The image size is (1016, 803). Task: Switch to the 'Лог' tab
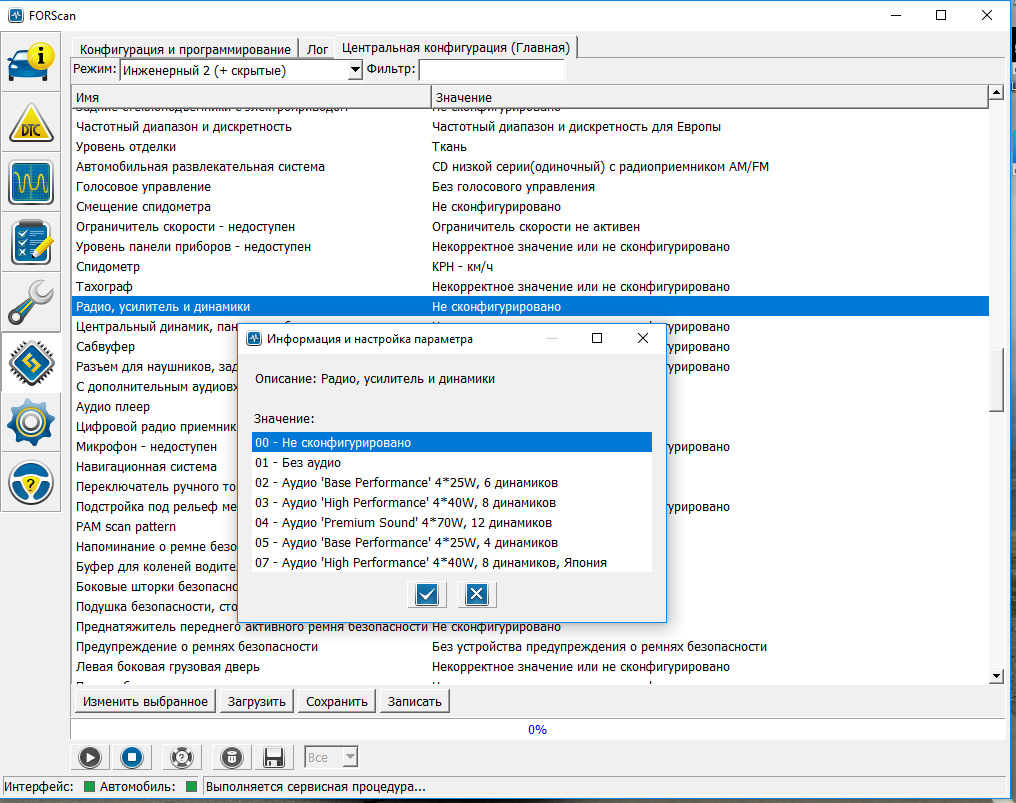[318, 49]
